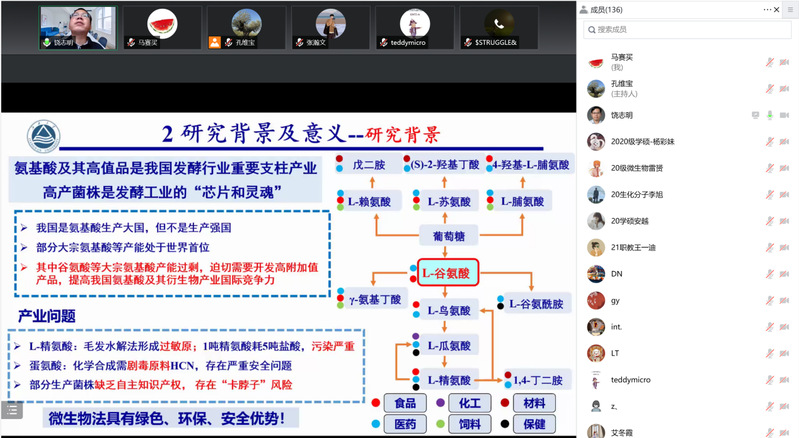Open the list menu icon at bottom-left
The width and height of the screenshot is (799, 438).
click(x=11, y=409)
